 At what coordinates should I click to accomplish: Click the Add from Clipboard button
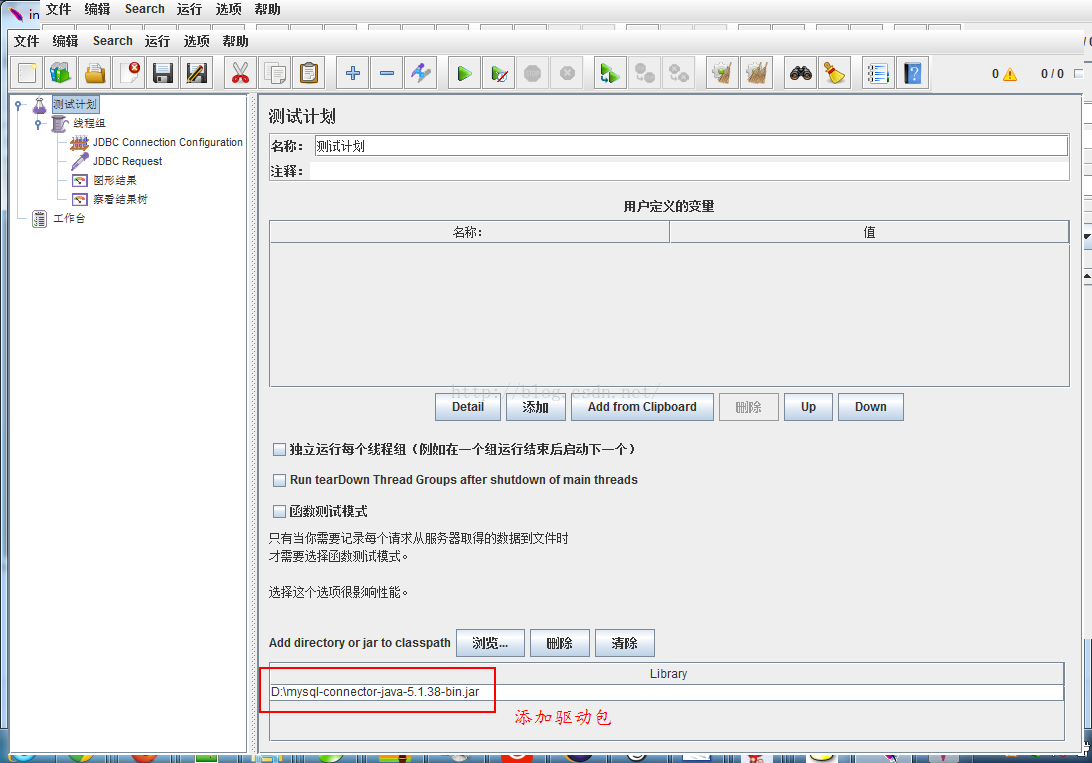tap(641, 407)
